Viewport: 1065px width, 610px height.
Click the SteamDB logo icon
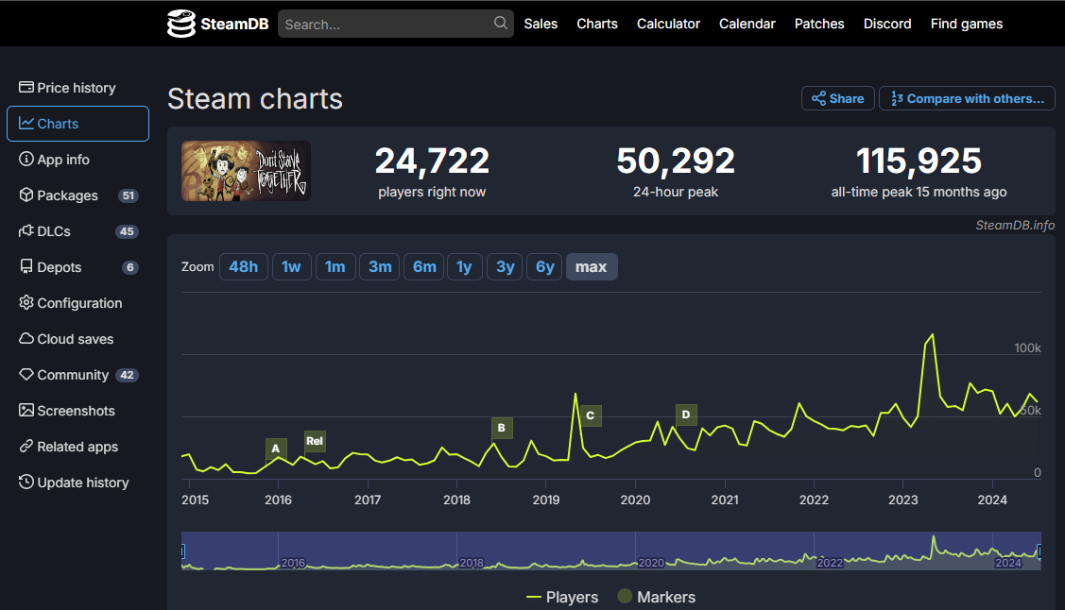coord(181,24)
